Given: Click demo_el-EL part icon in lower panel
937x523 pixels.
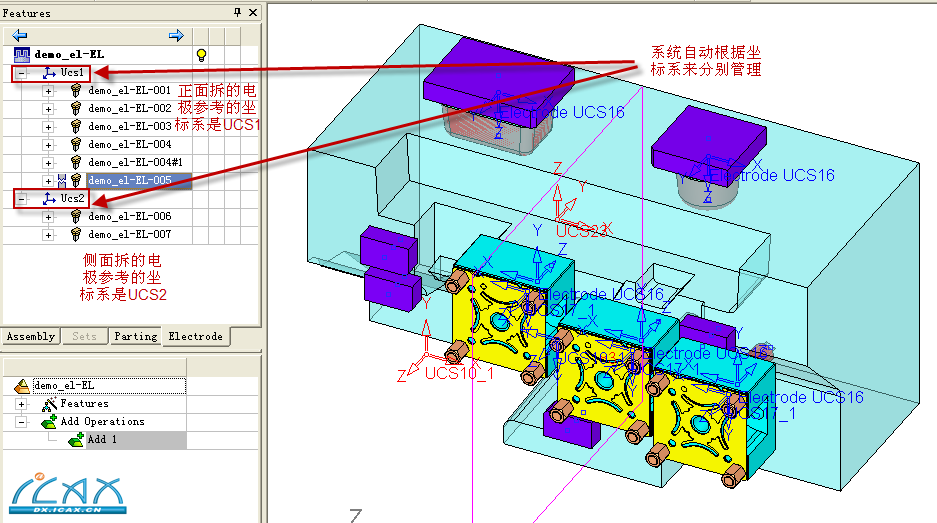Looking at the screenshot, I should pyautogui.click(x=22, y=386).
